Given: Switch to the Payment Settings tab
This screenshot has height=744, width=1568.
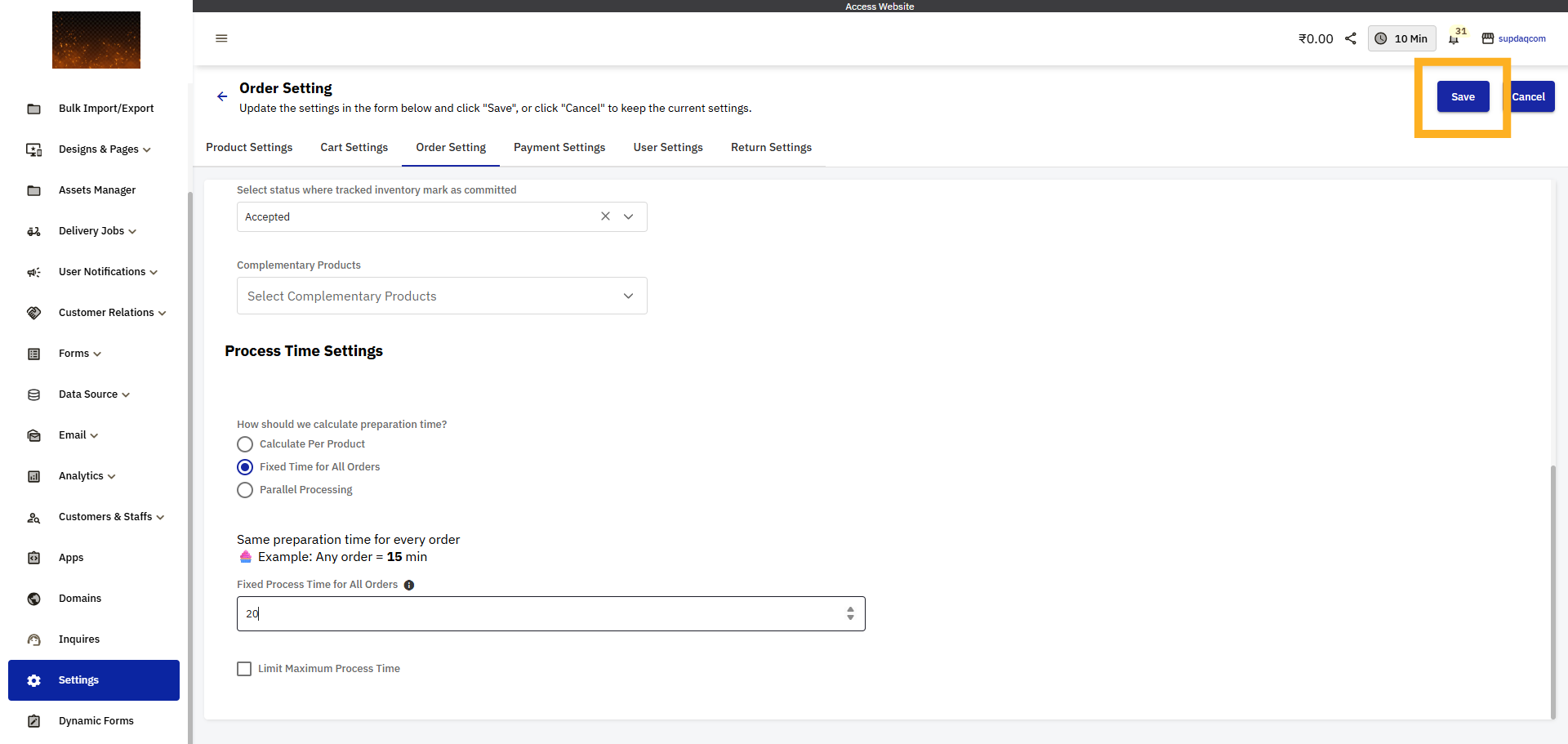Looking at the screenshot, I should click(559, 147).
